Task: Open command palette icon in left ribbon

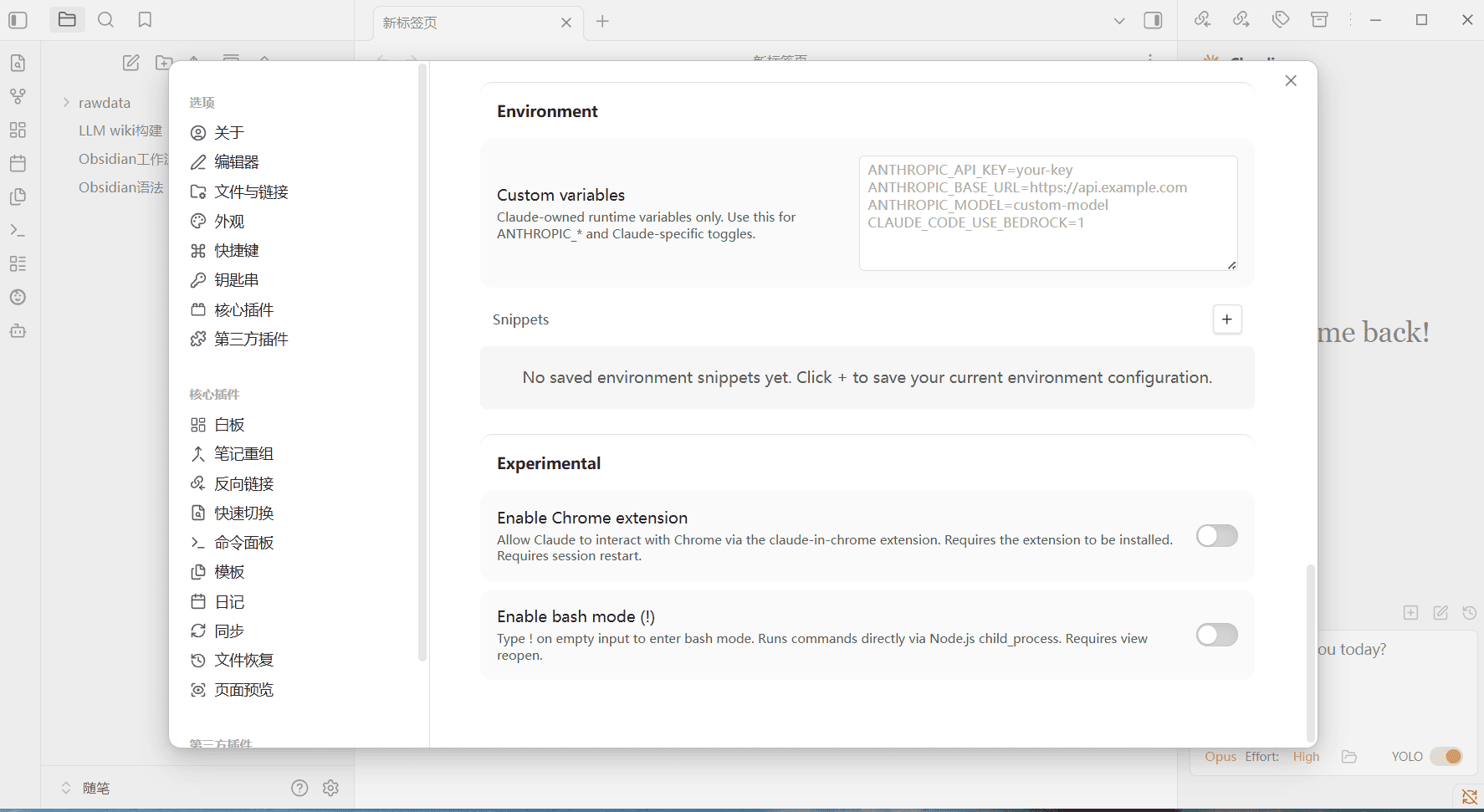Action: [18, 230]
